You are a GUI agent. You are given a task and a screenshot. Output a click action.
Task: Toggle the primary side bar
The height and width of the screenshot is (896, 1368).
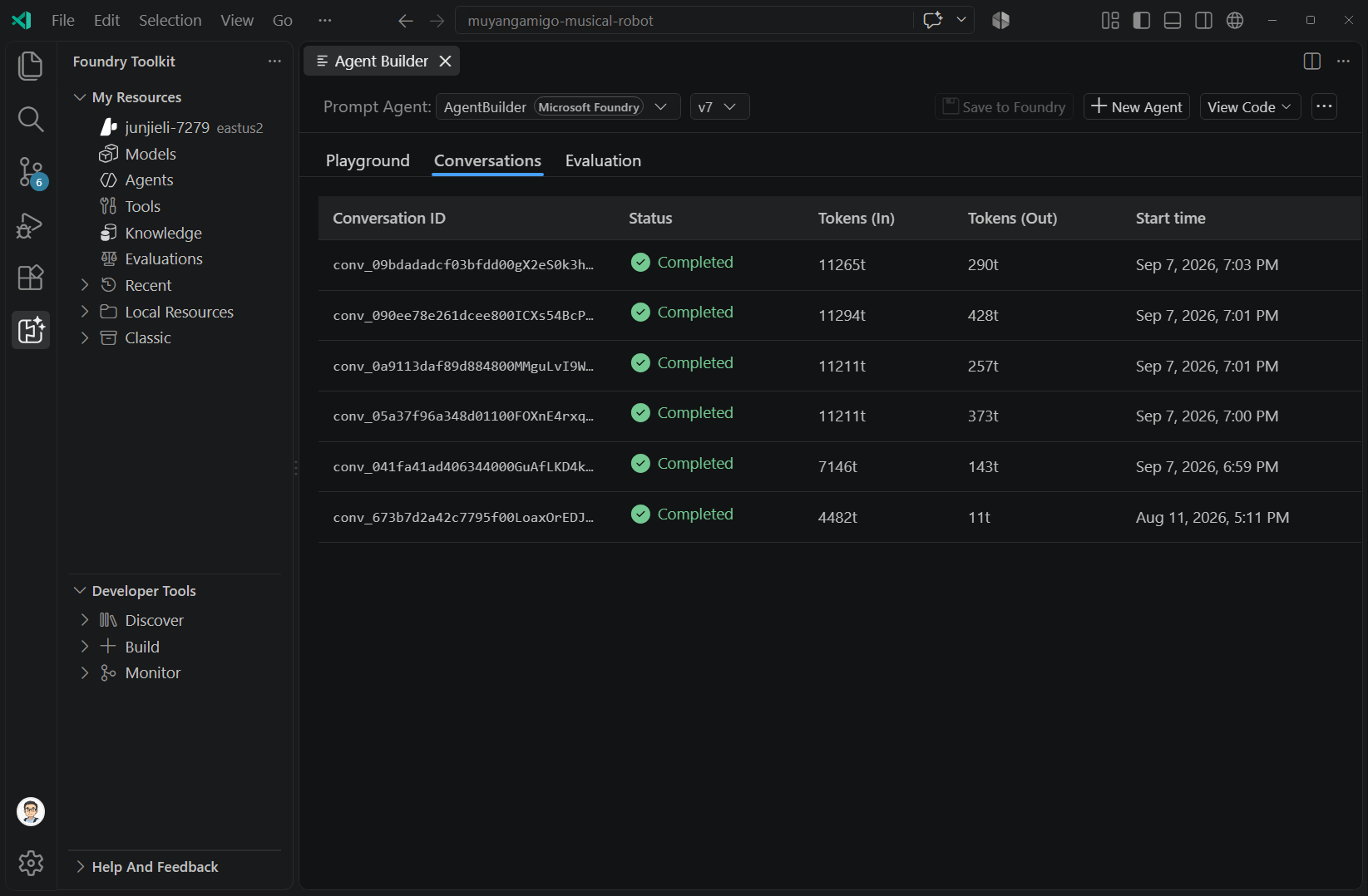[1142, 21]
